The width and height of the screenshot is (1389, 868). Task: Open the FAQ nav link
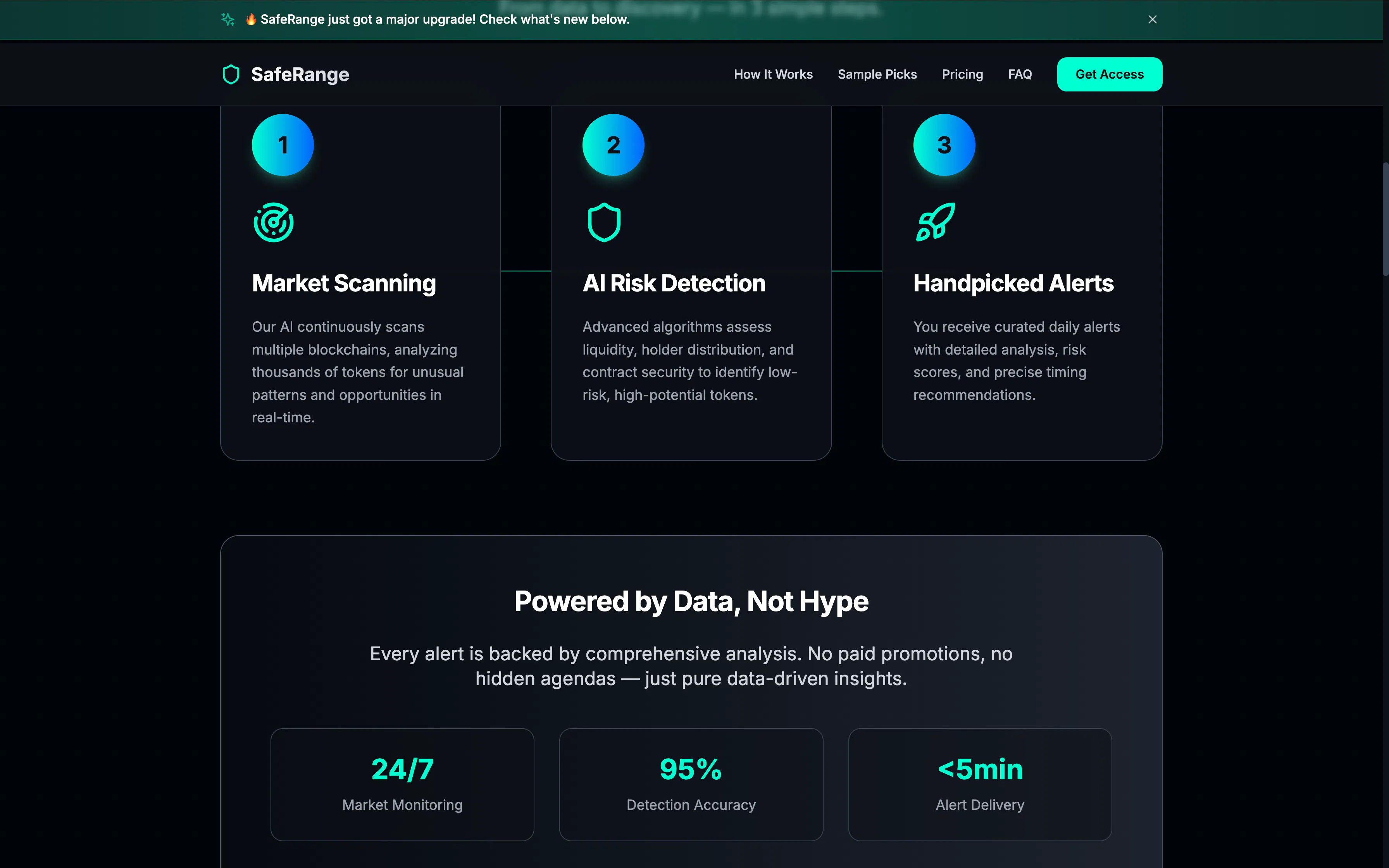pos(1019,75)
